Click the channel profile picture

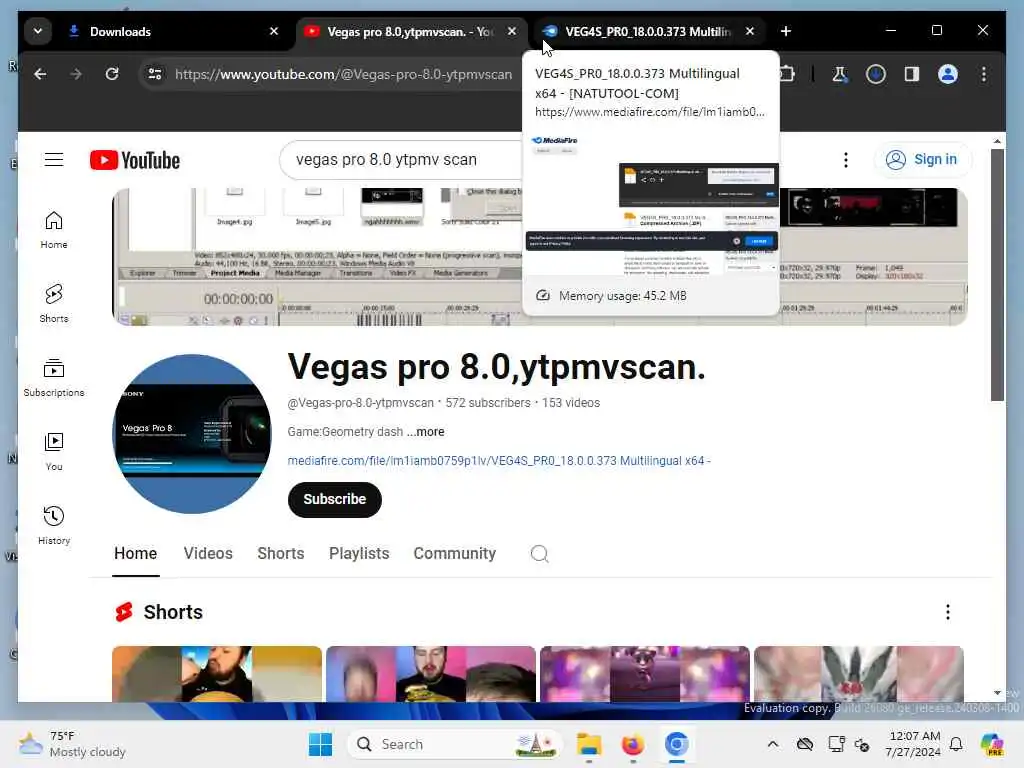pyautogui.click(x=192, y=434)
